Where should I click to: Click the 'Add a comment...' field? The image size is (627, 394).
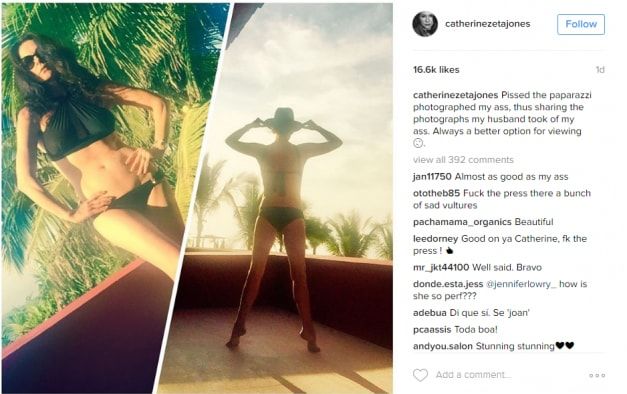point(473,375)
